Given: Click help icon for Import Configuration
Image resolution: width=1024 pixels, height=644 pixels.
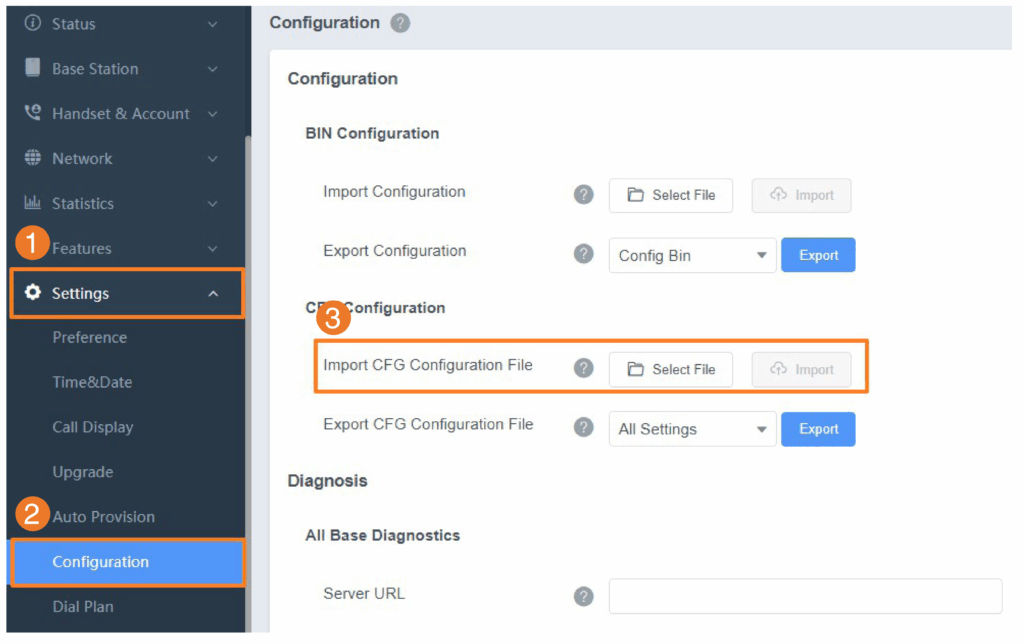Looking at the screenshot, I should click(583, 195).
